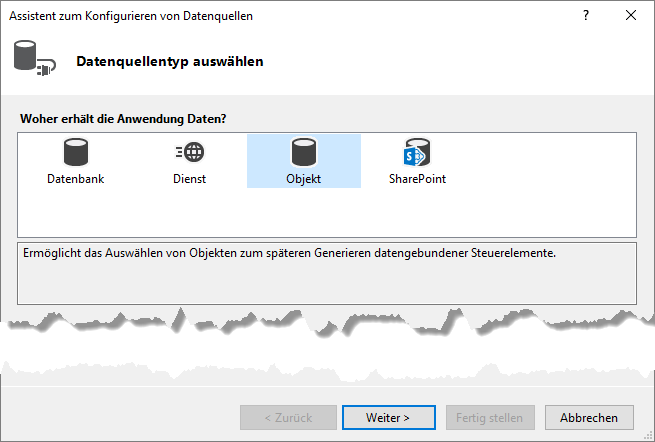655x442 pixels.
Task: Select the Datenbank data source icon
Action: pos(76,152)
